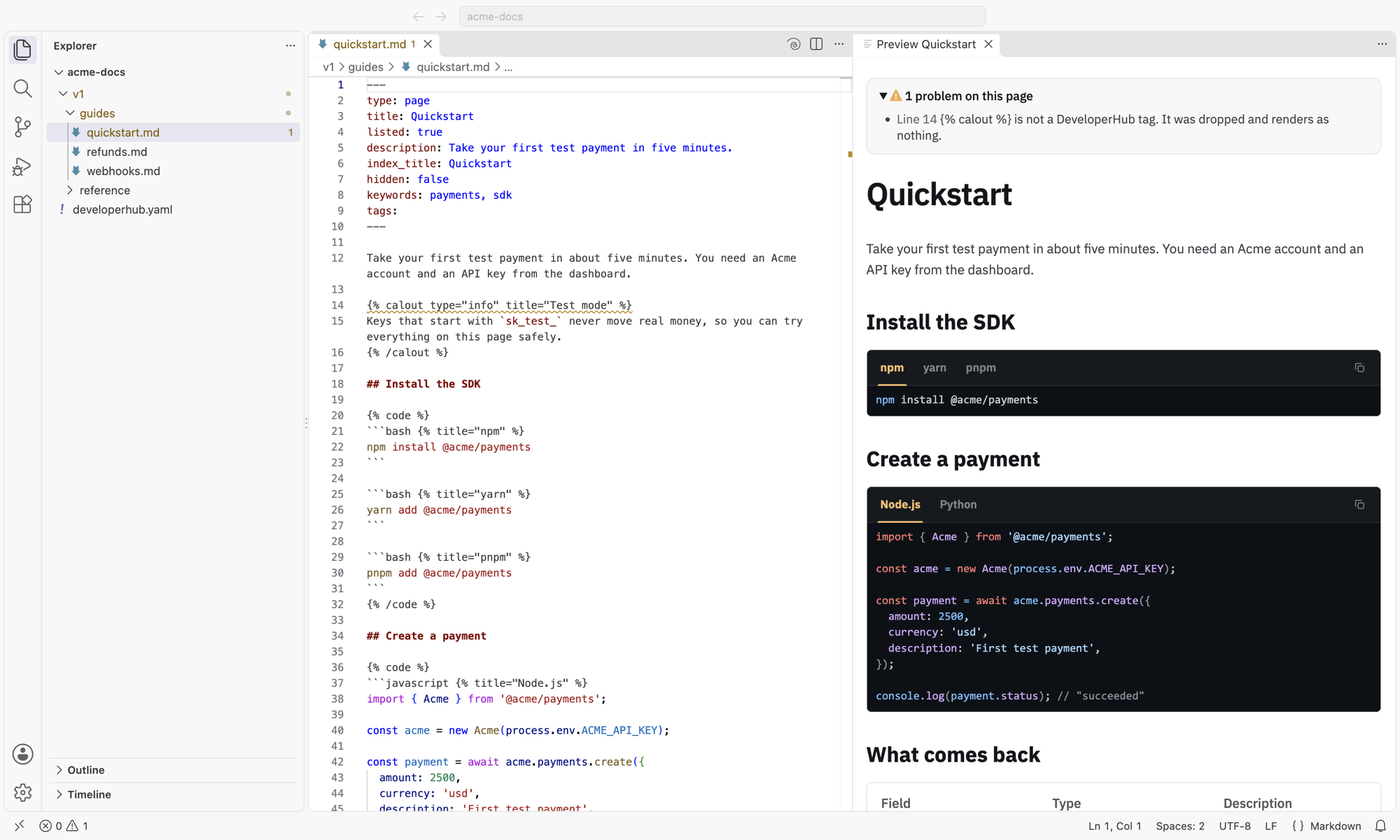Click the Explorer more actions ellipsis
Image resolution: width=1400 pixels, height=840 pixels.
pos(290,45)
